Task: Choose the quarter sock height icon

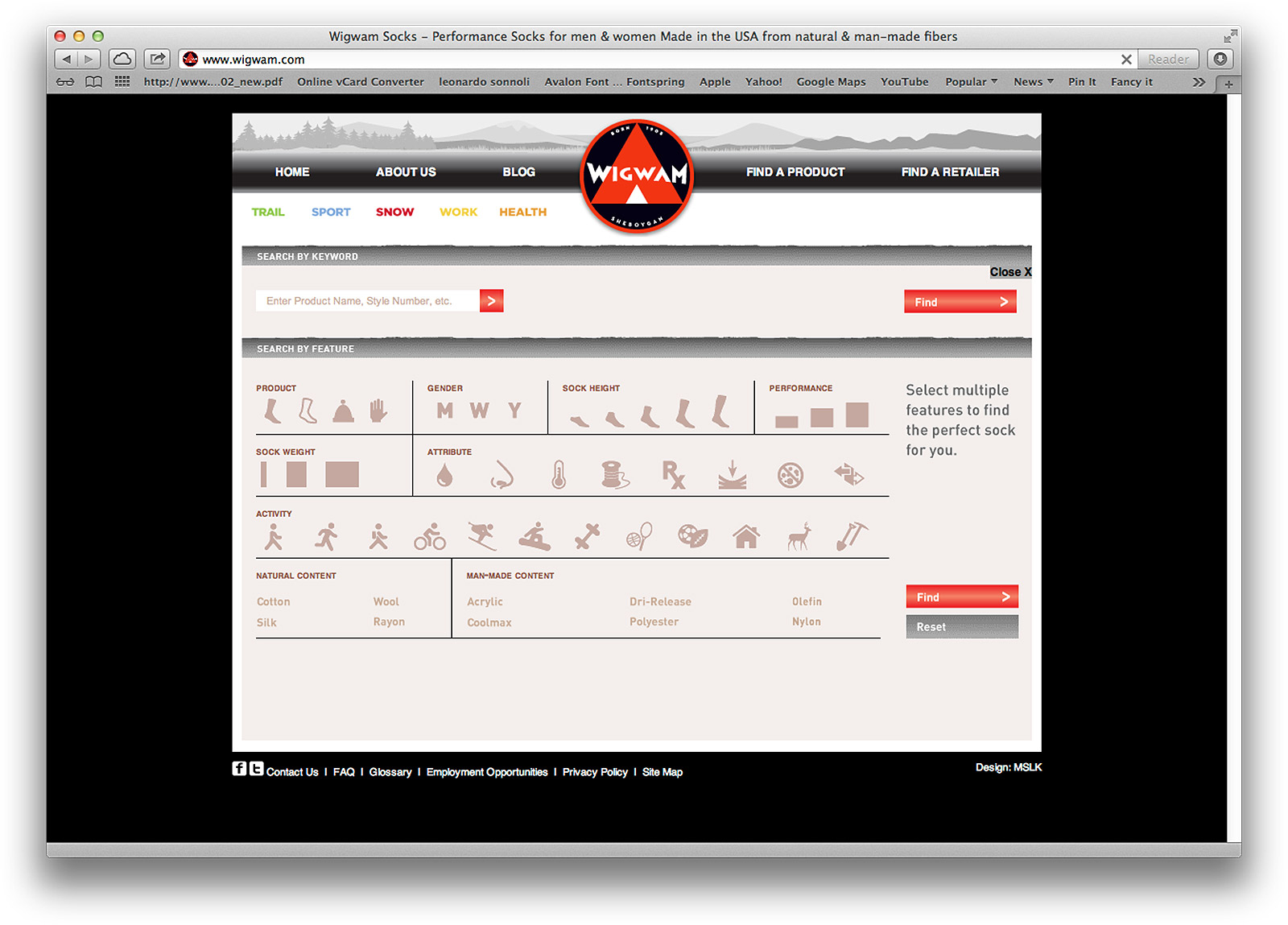Action: 650,416
